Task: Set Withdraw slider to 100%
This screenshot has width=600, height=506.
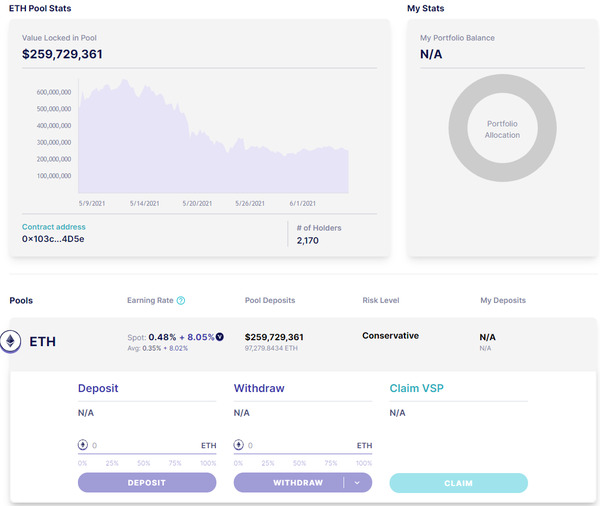Action: pyautogui.click(x=364, y=463)
